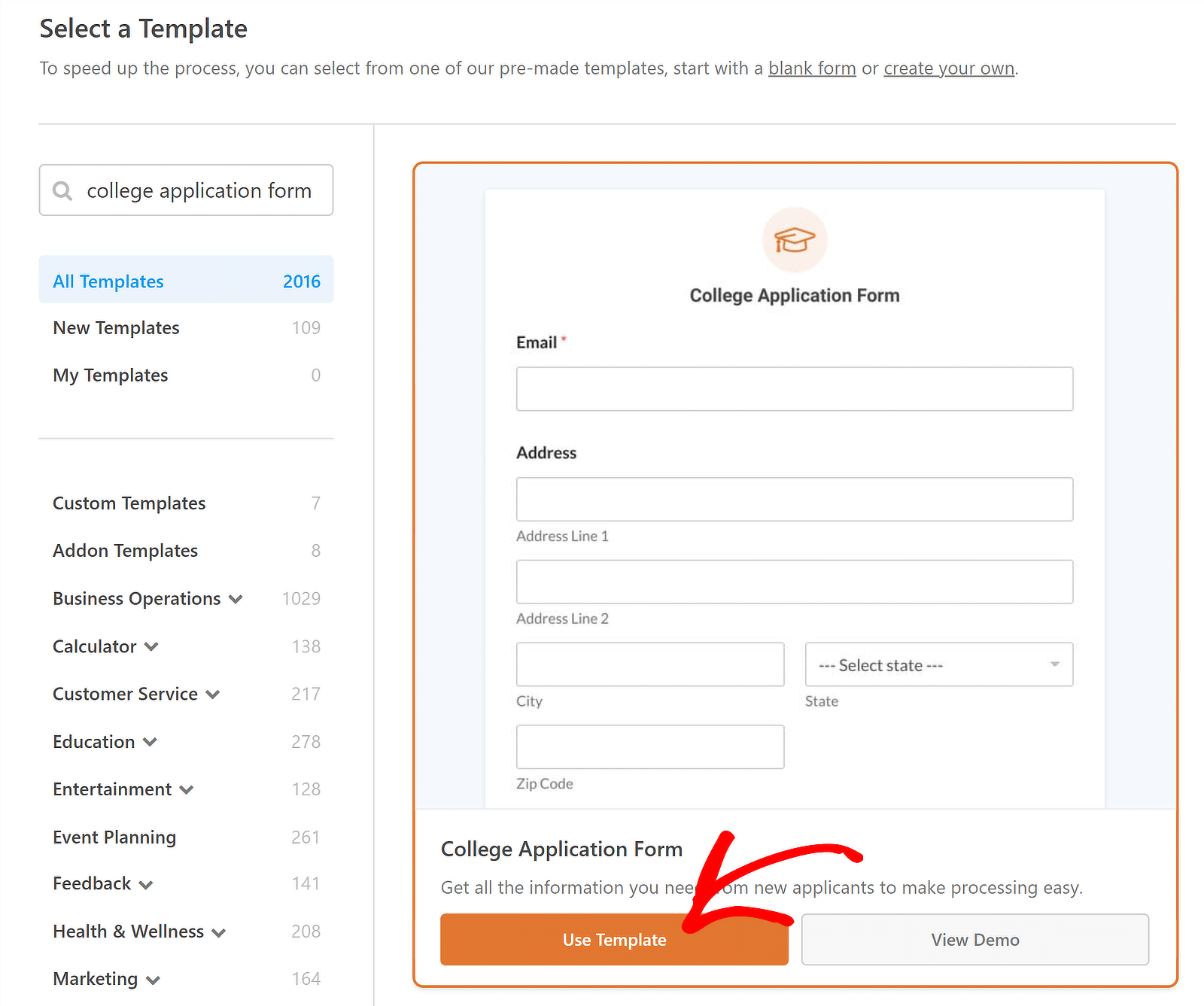This screenshot has height=1006, width=1204.
Task: Expand the Marketing category
Action: (154, 979)
